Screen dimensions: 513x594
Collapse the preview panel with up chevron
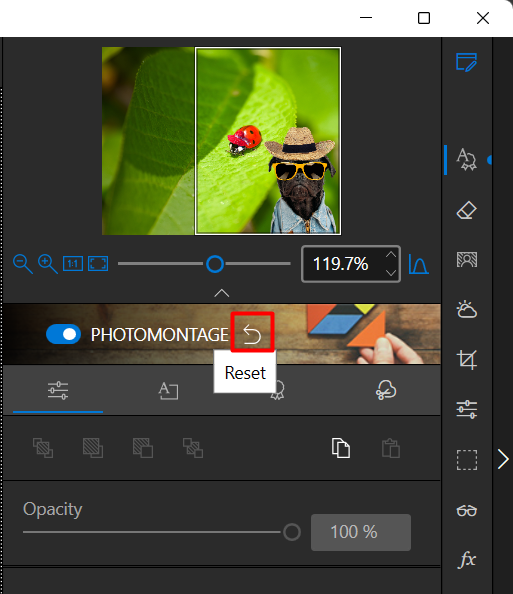[222, 293]
